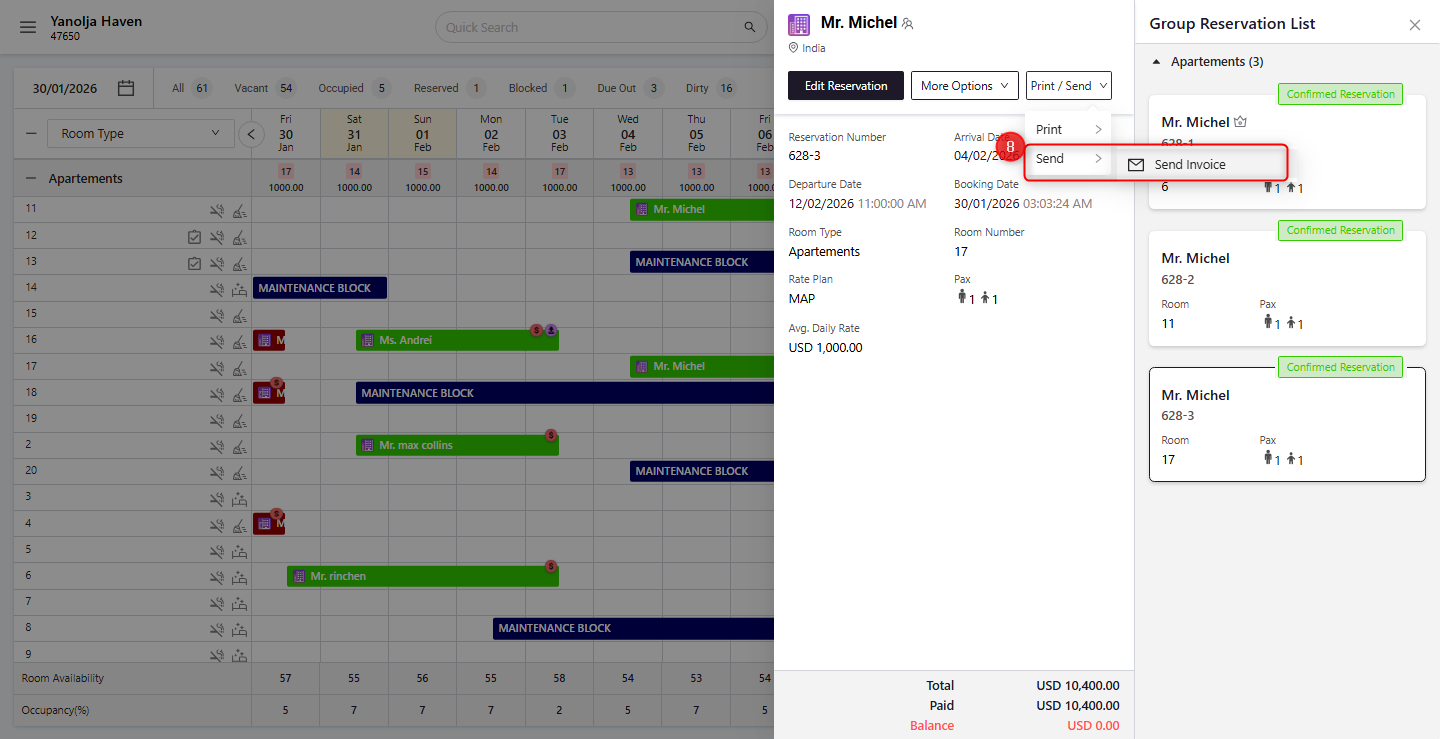Open Mr. rinchen booking bar
Viewport: 1440px width, 739px height.
423,576
